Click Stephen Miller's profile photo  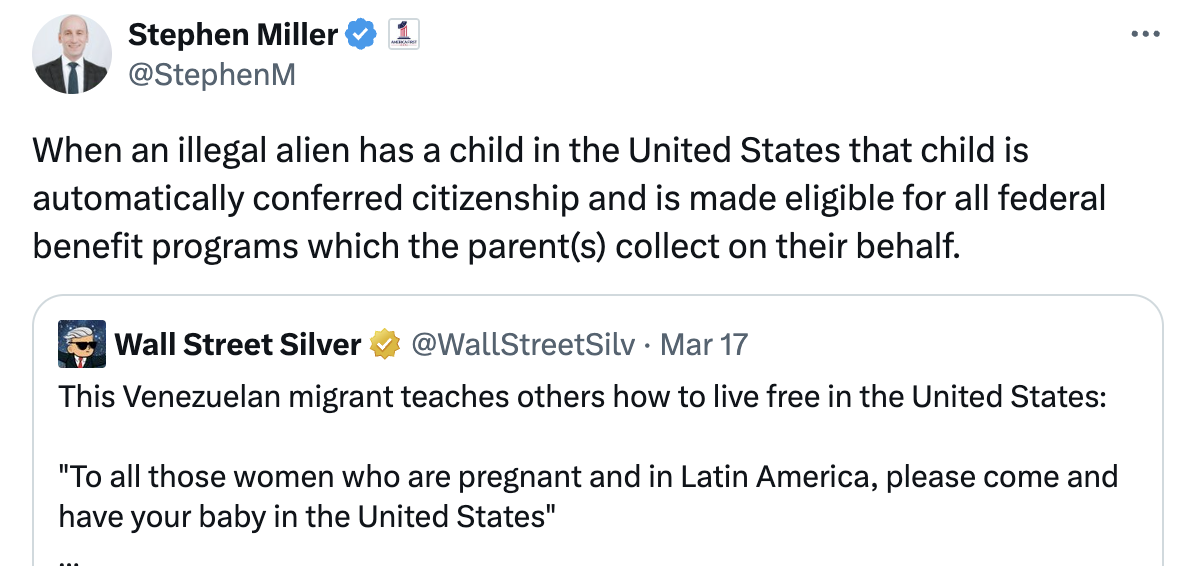click(x=71, y=55)
